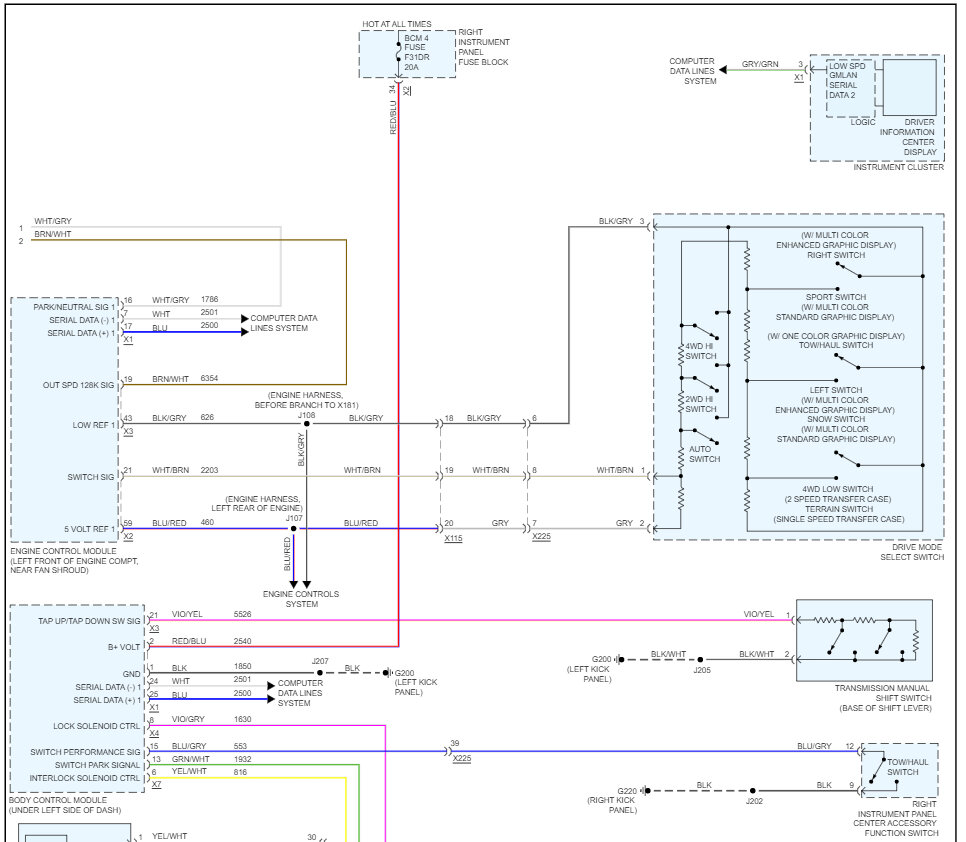Select the "SWITCH SIG" pin label
This screenshot has width=966, height=842.
91,477
